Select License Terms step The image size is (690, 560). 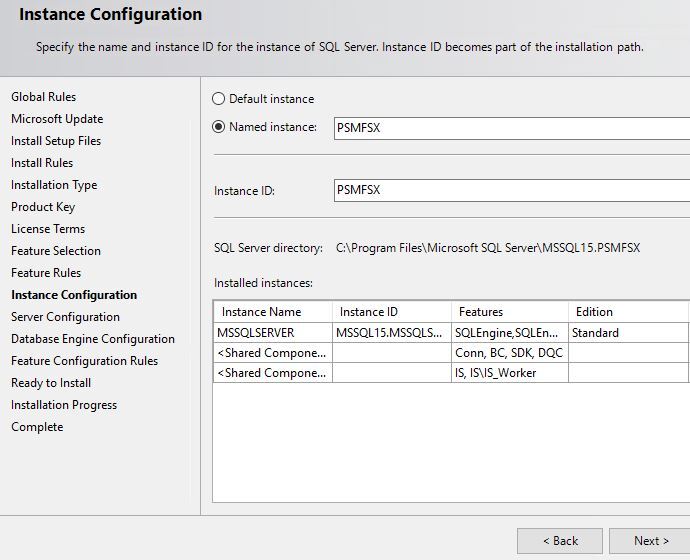point(48,229)
